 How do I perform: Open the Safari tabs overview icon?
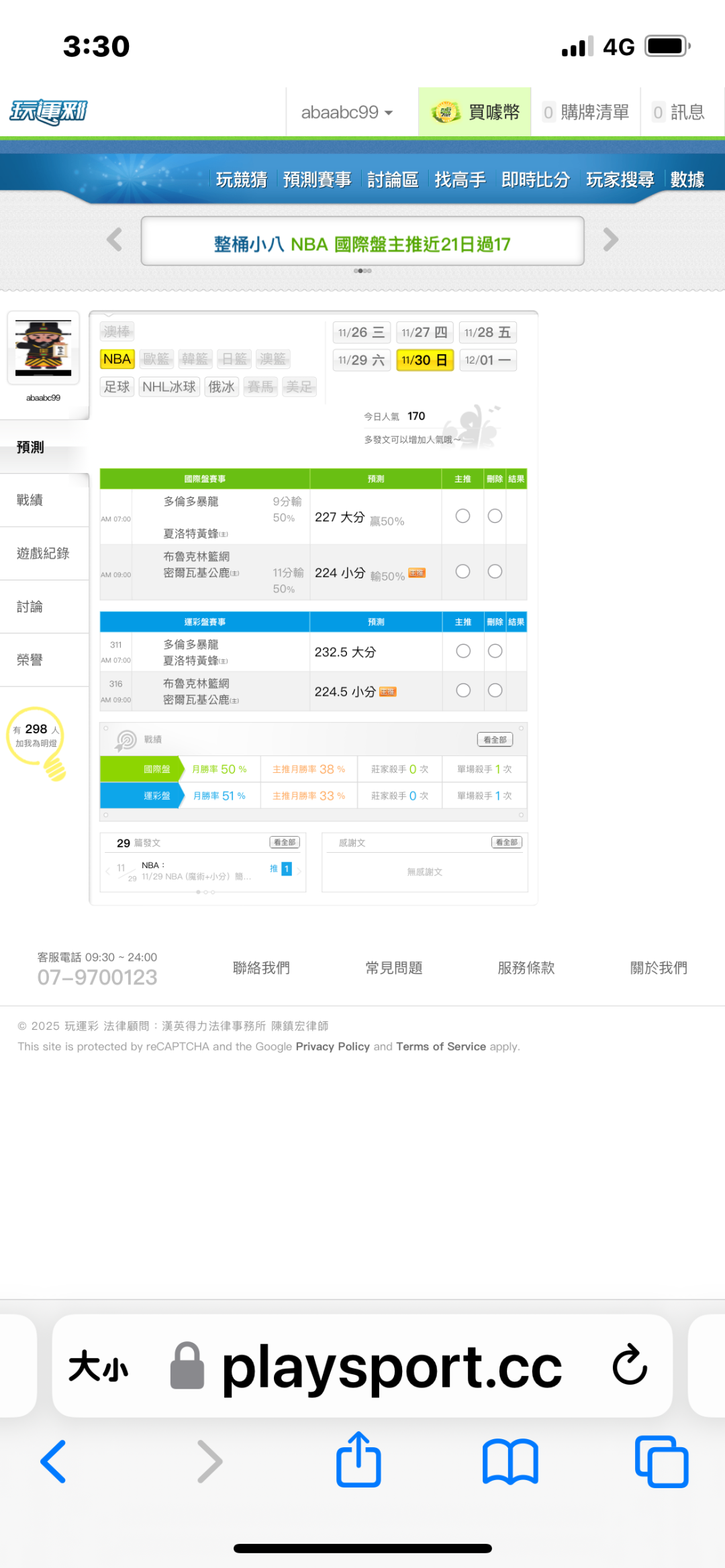coord(661,1461)
